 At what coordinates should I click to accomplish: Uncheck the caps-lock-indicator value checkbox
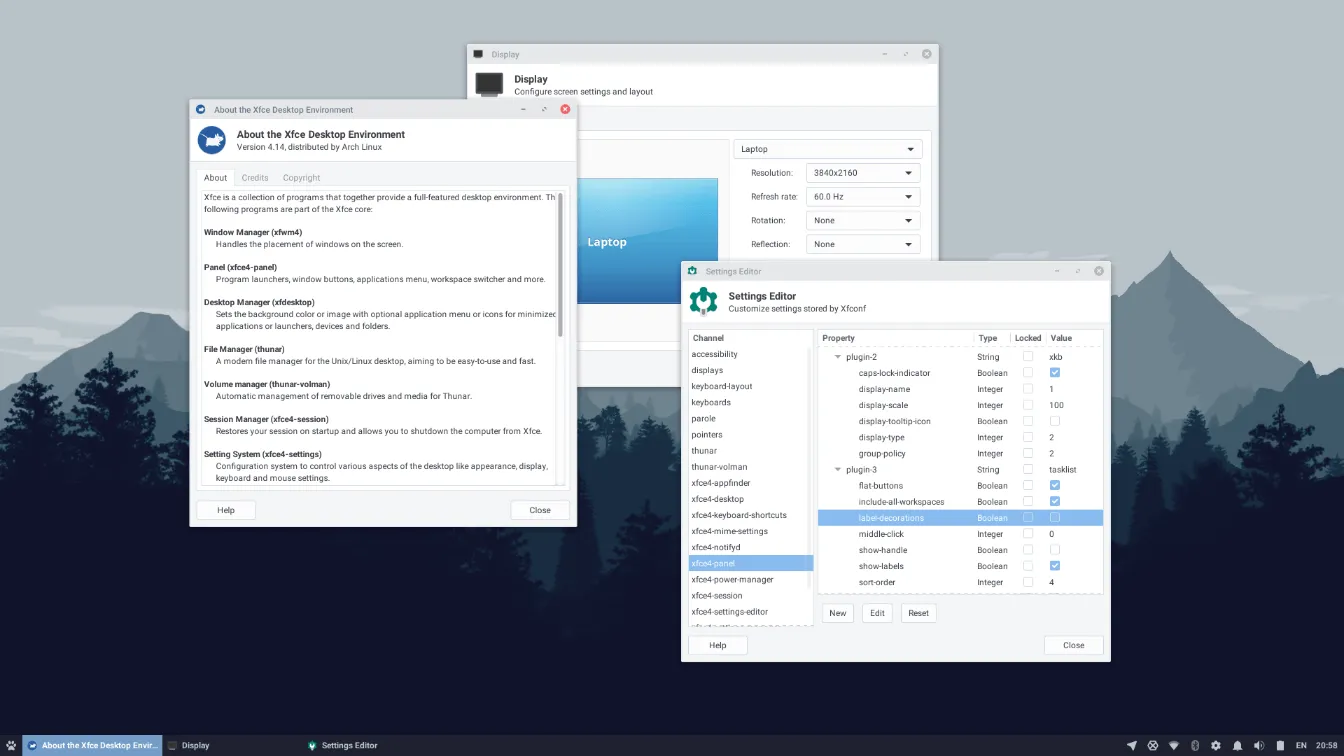pyautogui.click(x=1053, y=372)
